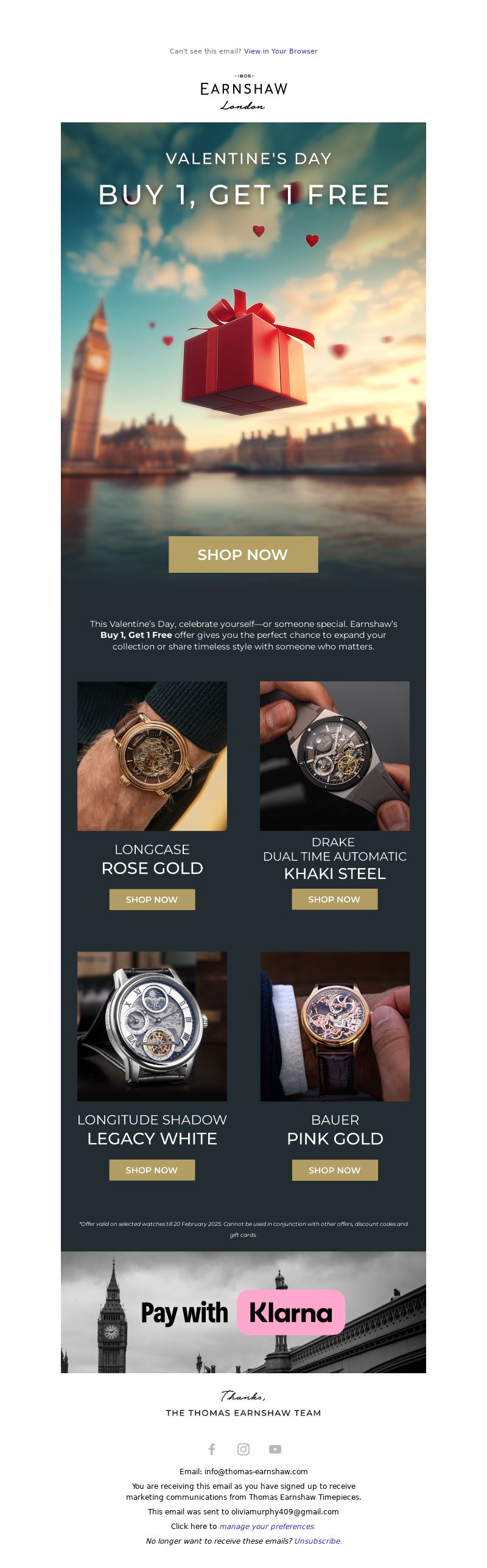487x1568 pixels.
Task: Open the Instagram social icon
Action: (243, 1449)
